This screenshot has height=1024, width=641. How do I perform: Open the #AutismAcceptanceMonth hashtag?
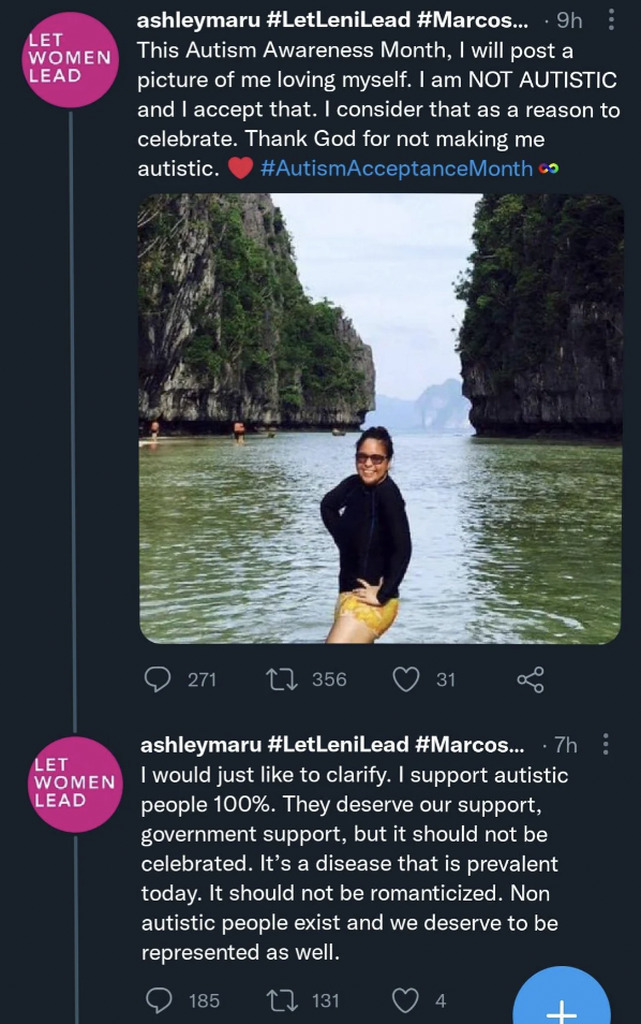(396, 169)
